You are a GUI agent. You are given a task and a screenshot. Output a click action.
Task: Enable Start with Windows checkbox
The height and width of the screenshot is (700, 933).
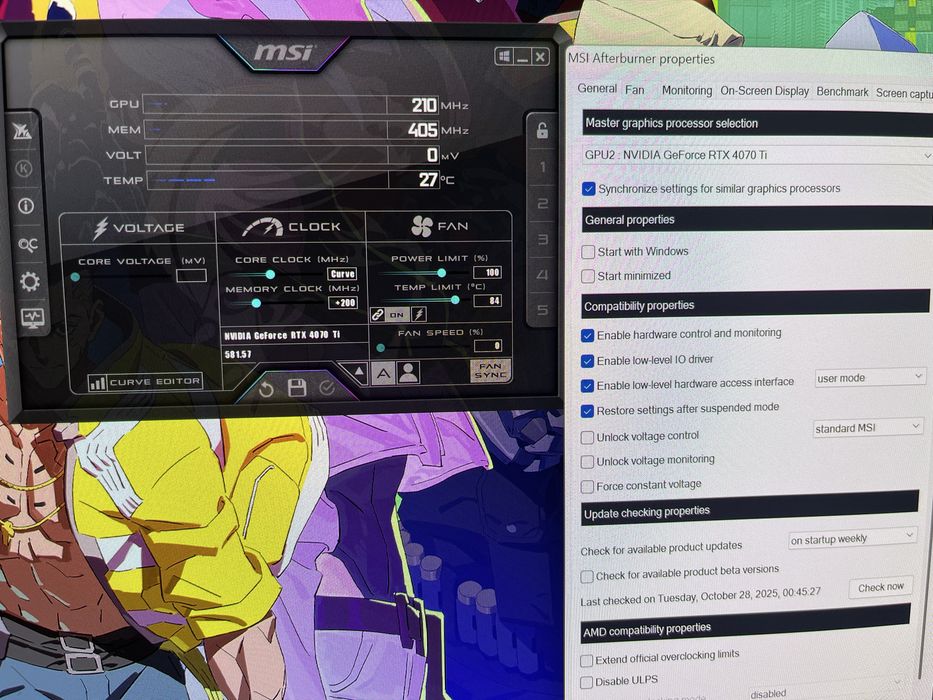point(588,252)
